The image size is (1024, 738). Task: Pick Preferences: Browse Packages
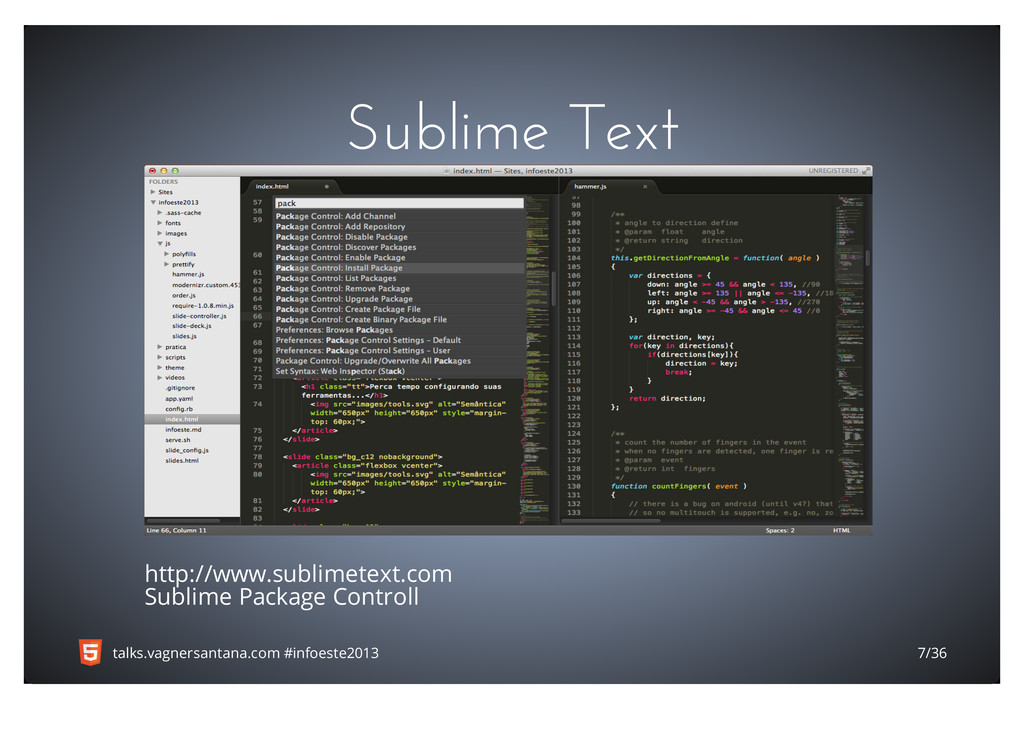399,330
